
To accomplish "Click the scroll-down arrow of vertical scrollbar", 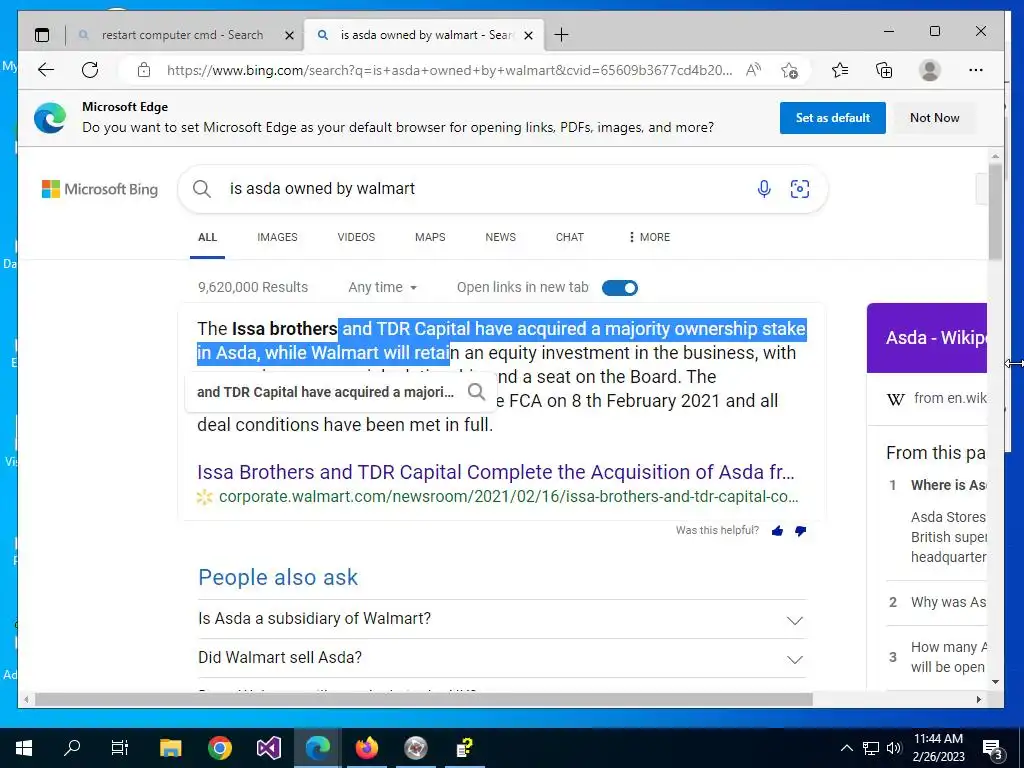I will (x=995, y=682).
